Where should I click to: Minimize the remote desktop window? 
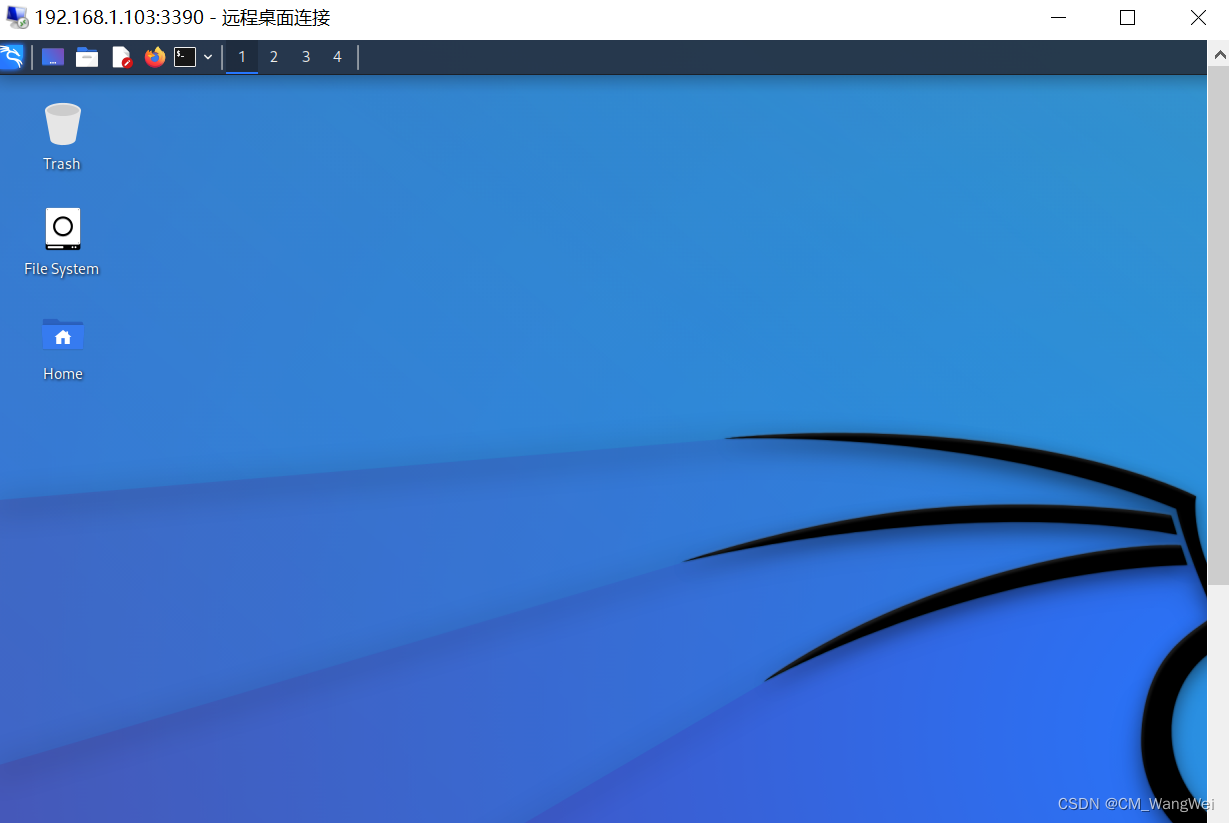pyautogui.click(x=1057, y=18)
